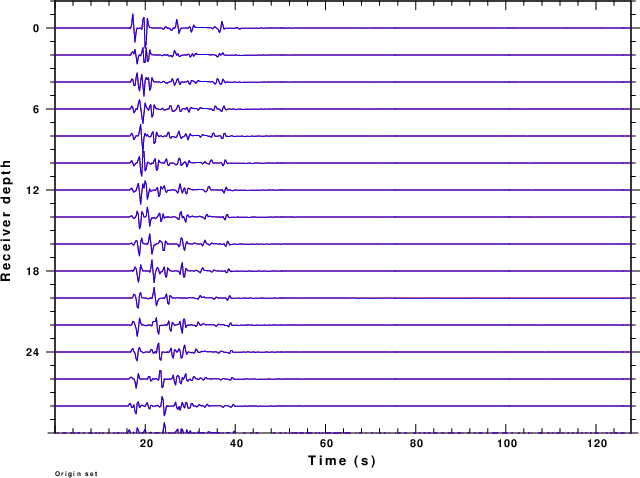Click the 'Receiver depth' y-axis title
The width and height of the screenshot is (640, 478).
click(x=6, y=220)
